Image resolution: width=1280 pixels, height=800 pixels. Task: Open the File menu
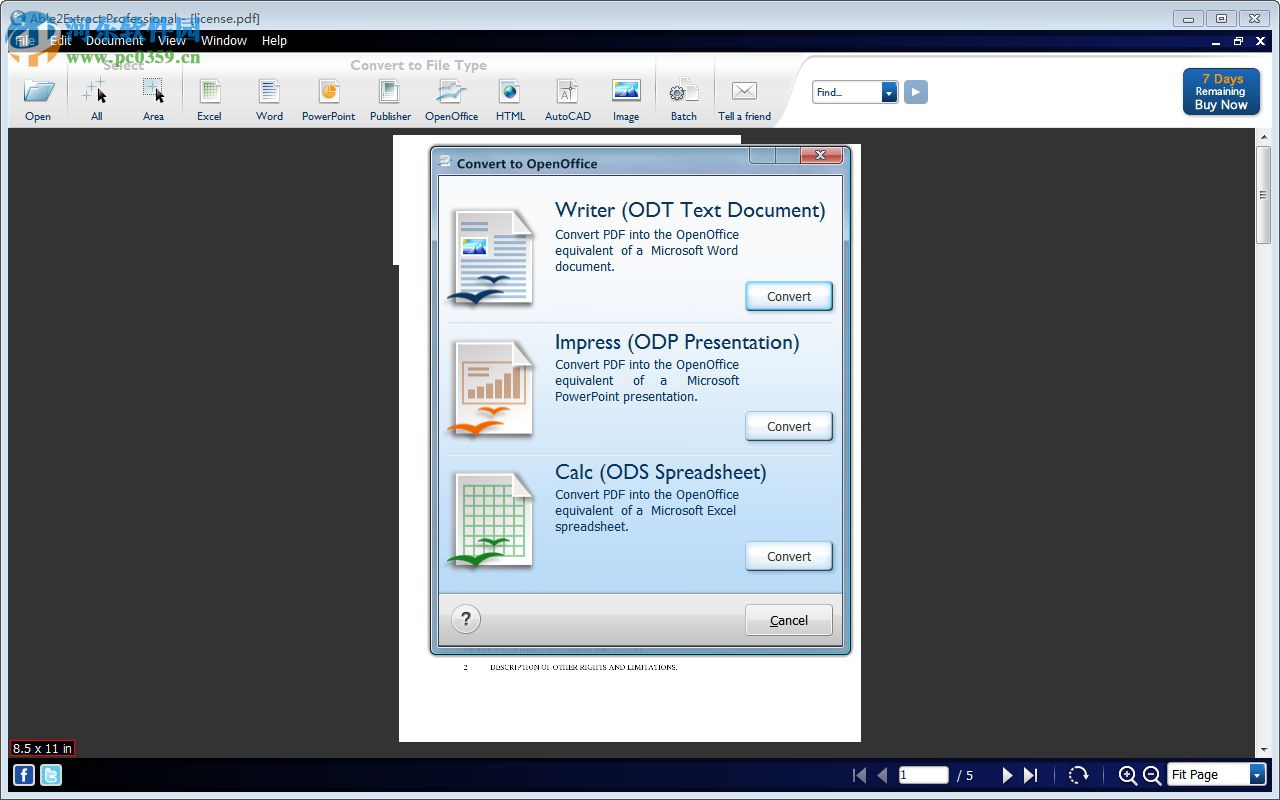click(x=23, y=41)
